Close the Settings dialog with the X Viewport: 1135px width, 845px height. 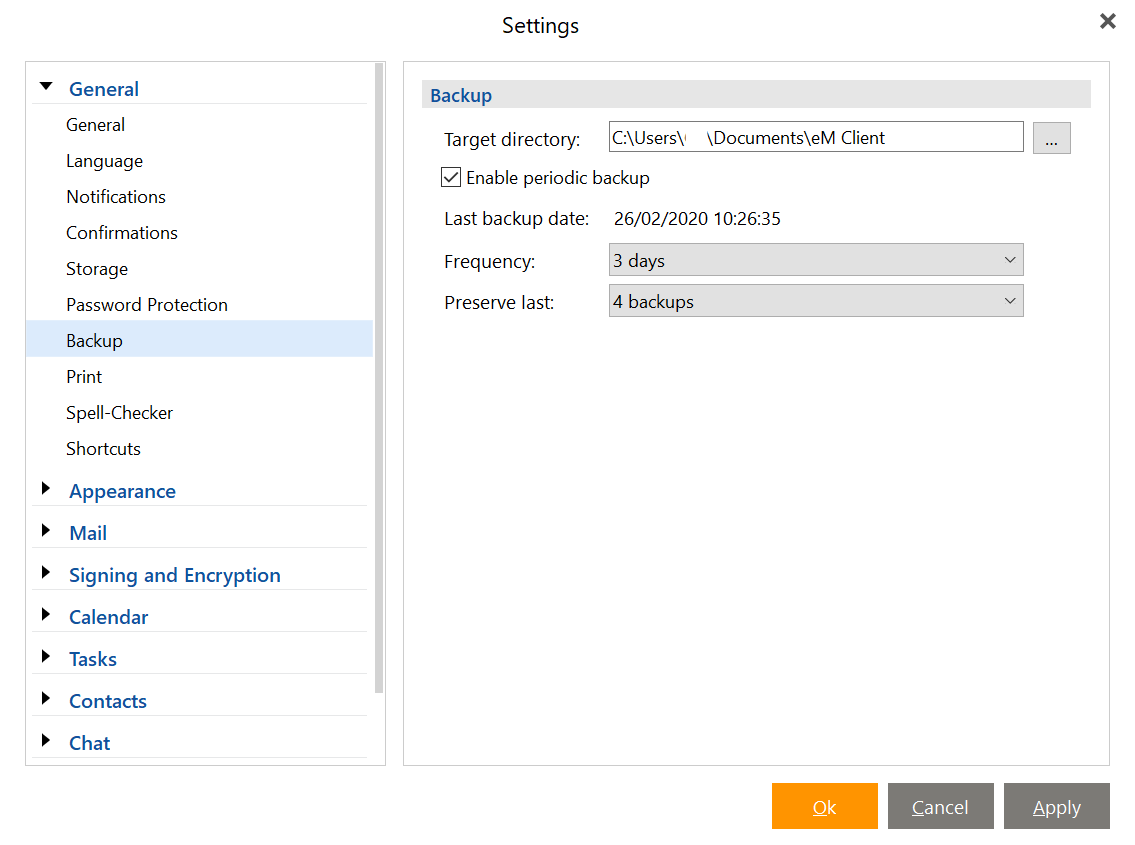[1107, 21]
